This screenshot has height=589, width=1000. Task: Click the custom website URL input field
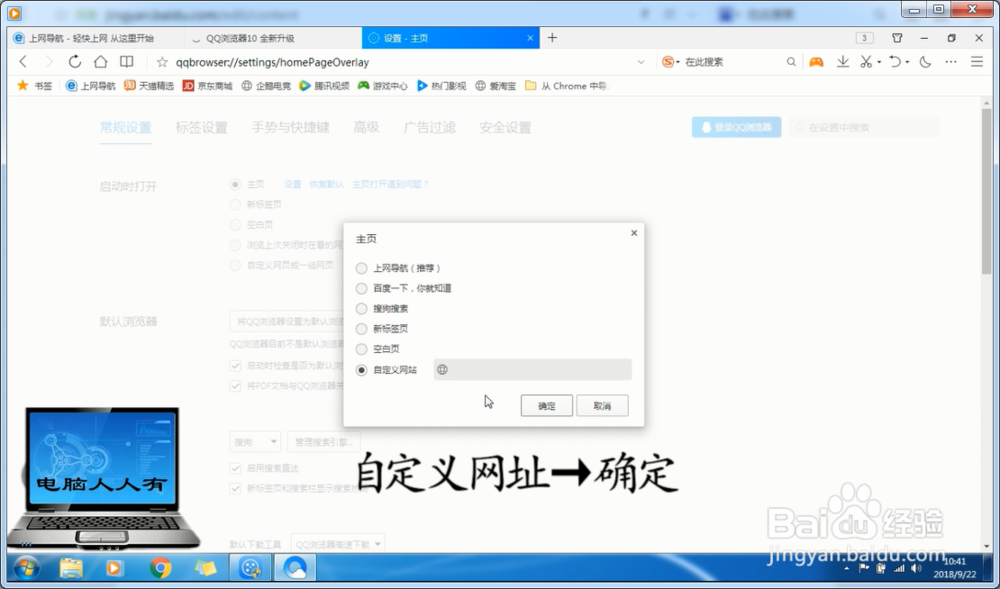coord(533,370)
